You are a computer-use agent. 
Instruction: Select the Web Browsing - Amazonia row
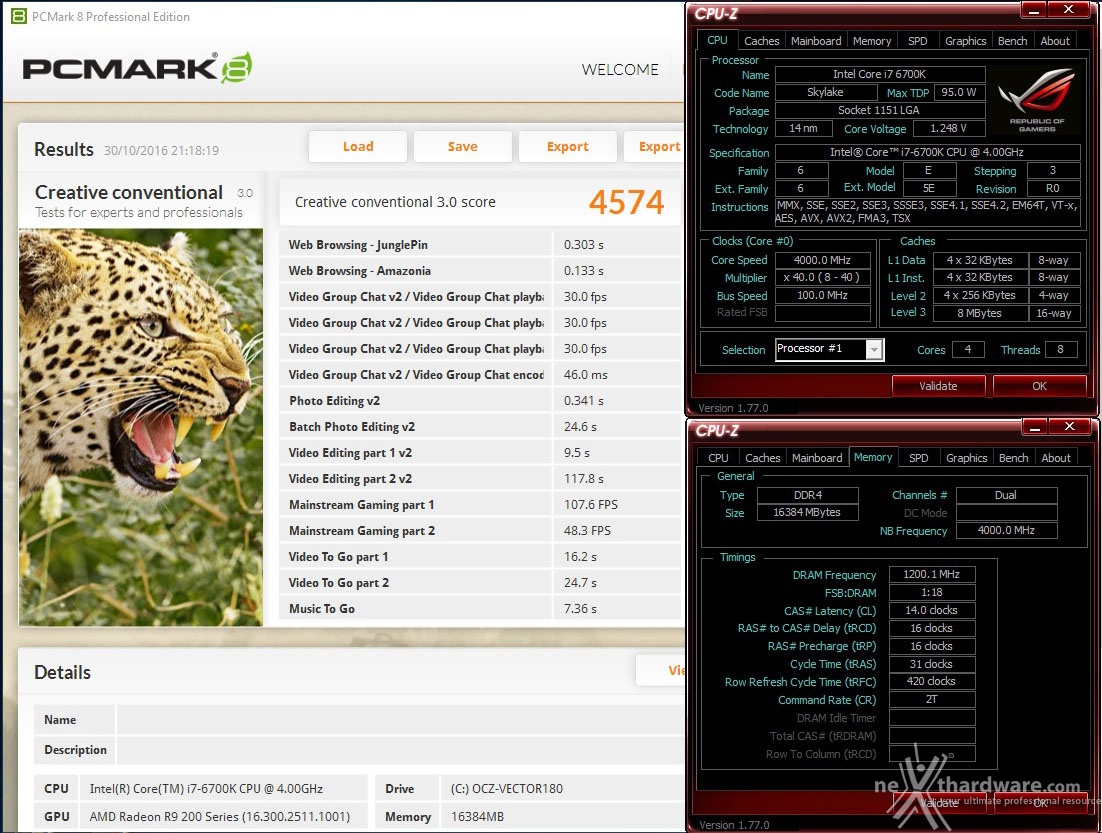481,271
